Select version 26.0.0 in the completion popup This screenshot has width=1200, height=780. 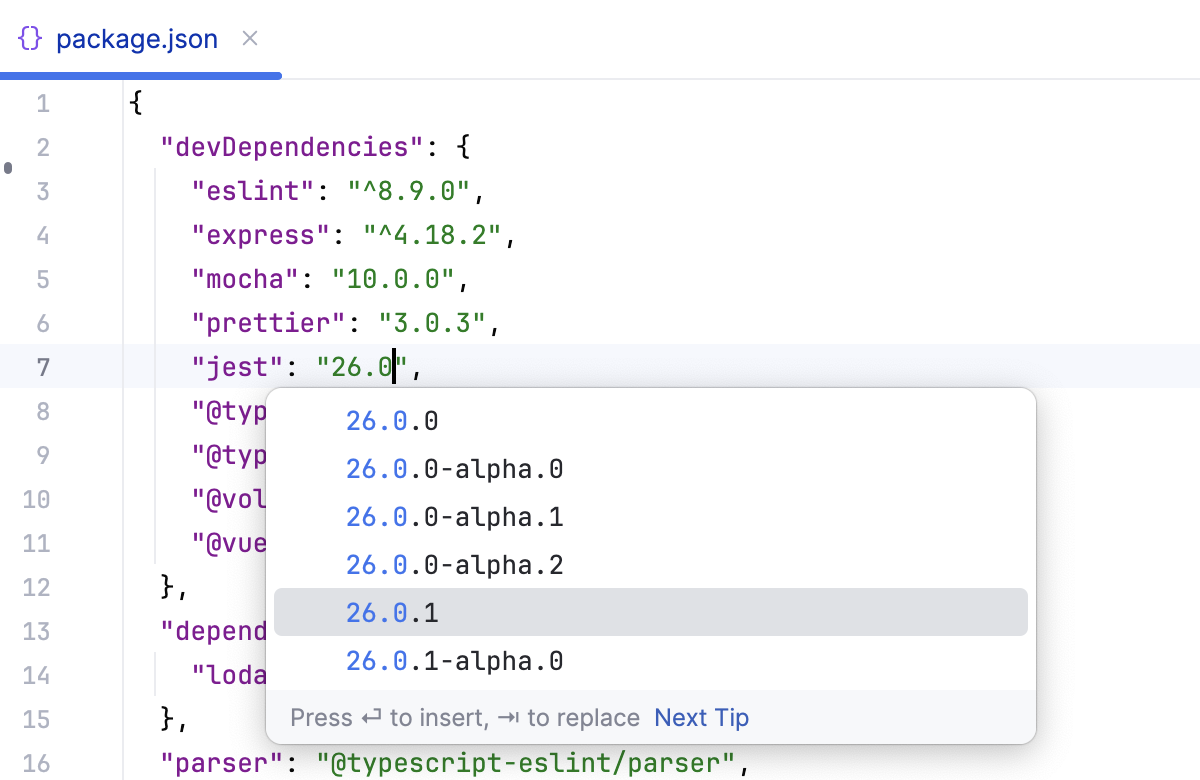(x=392, y=420)
